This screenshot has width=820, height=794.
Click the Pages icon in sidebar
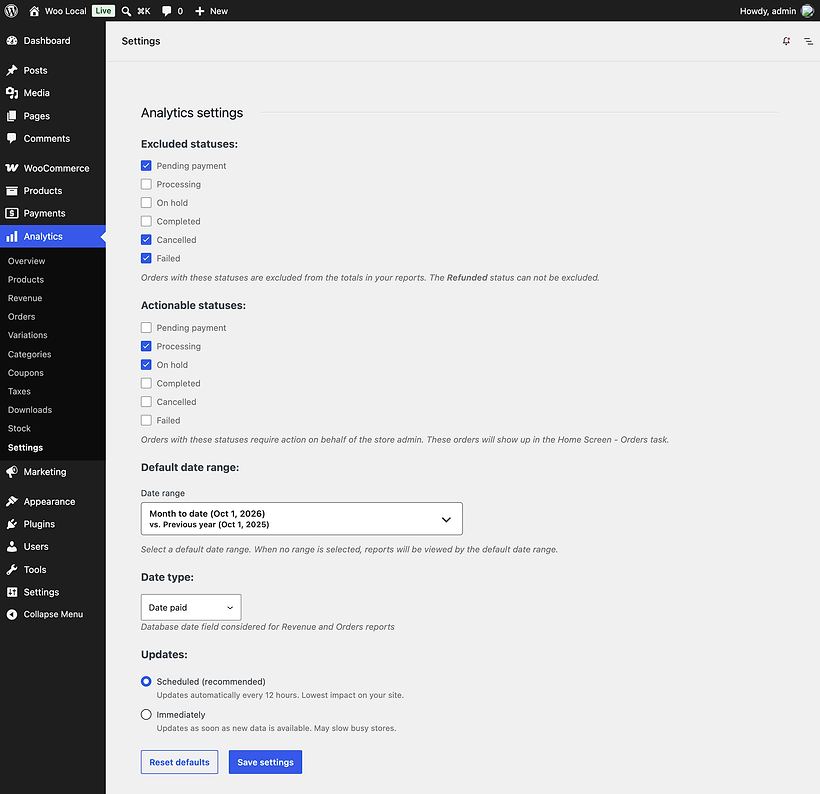click(12, 116)
